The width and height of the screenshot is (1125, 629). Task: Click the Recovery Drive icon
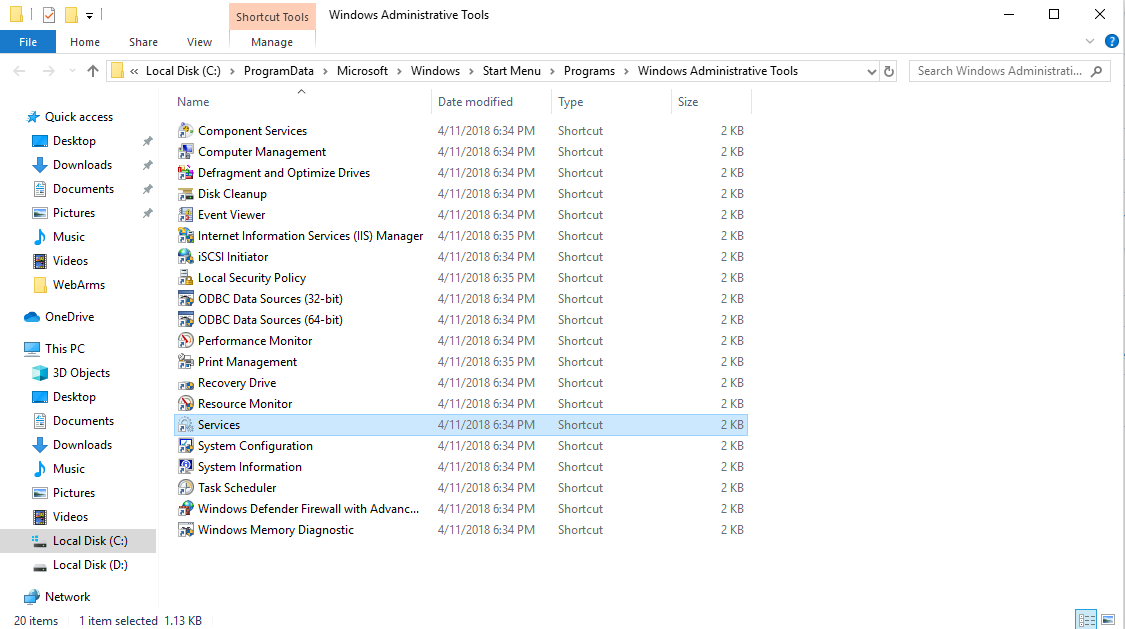[186, 383]
